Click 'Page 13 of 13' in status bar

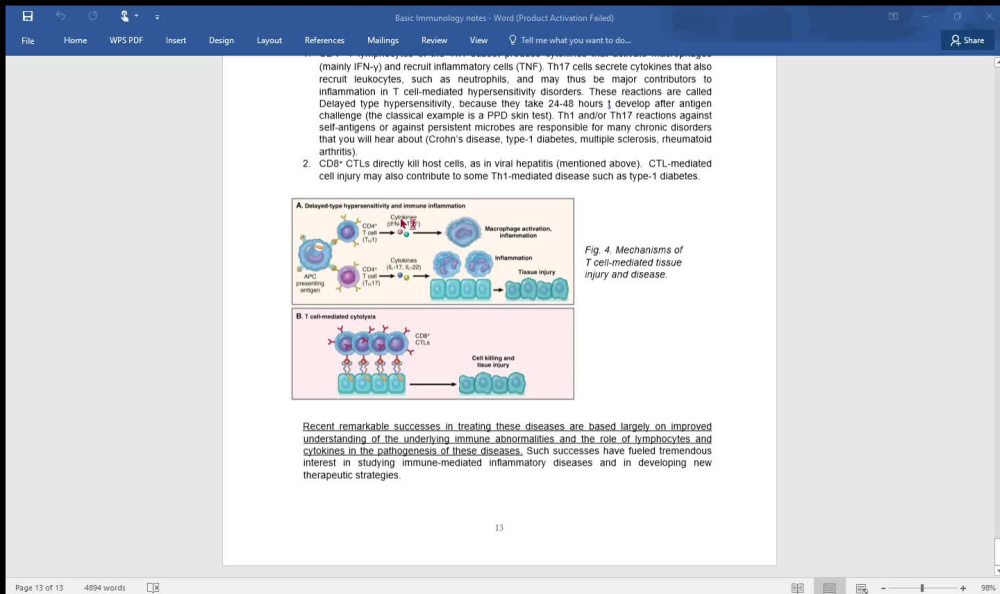coord(39,588)
